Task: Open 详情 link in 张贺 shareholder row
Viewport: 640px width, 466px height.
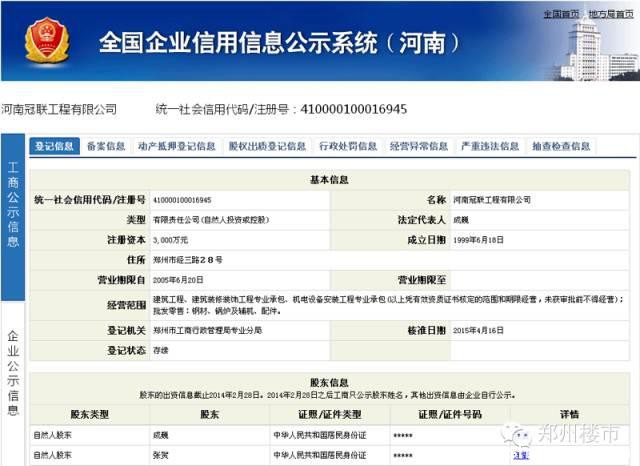Action: [521, 455]
